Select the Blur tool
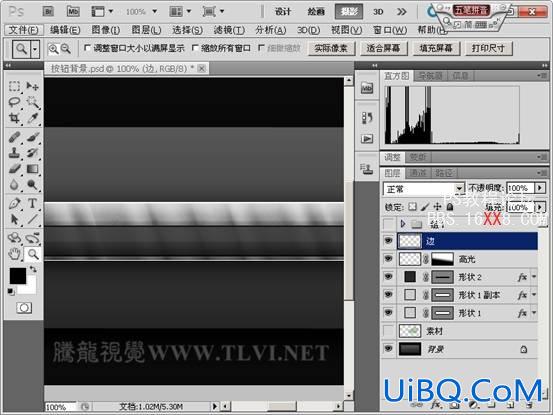 14,184
